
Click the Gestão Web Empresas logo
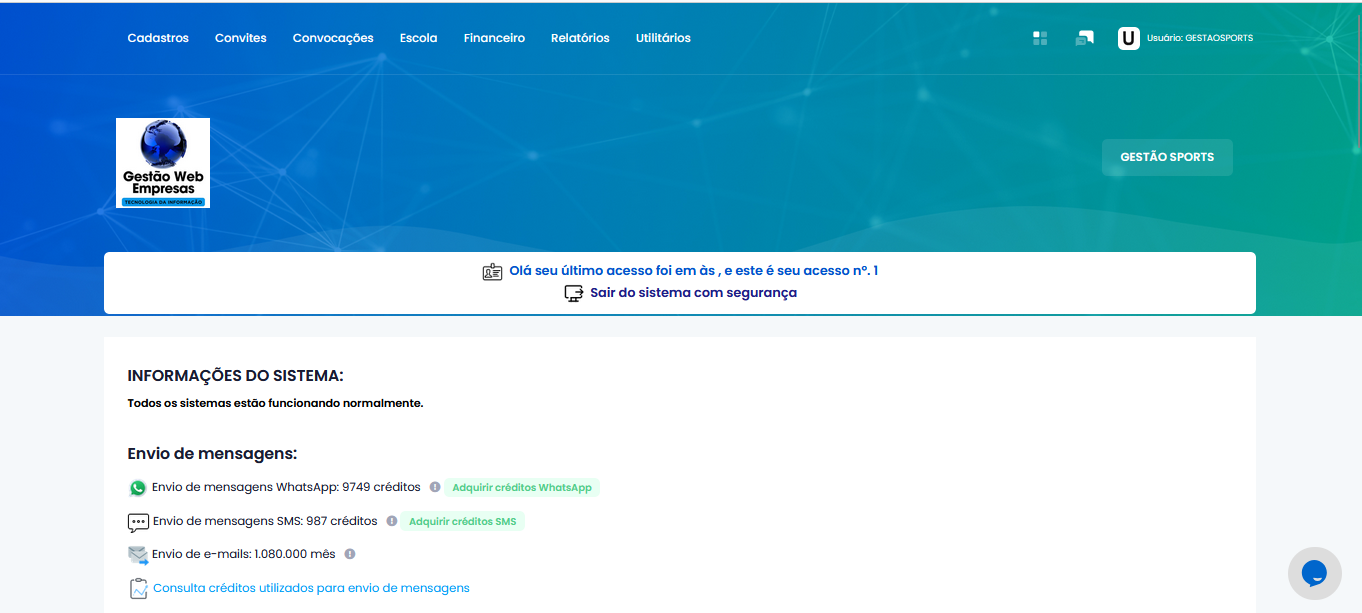click(x=163, y=163)
